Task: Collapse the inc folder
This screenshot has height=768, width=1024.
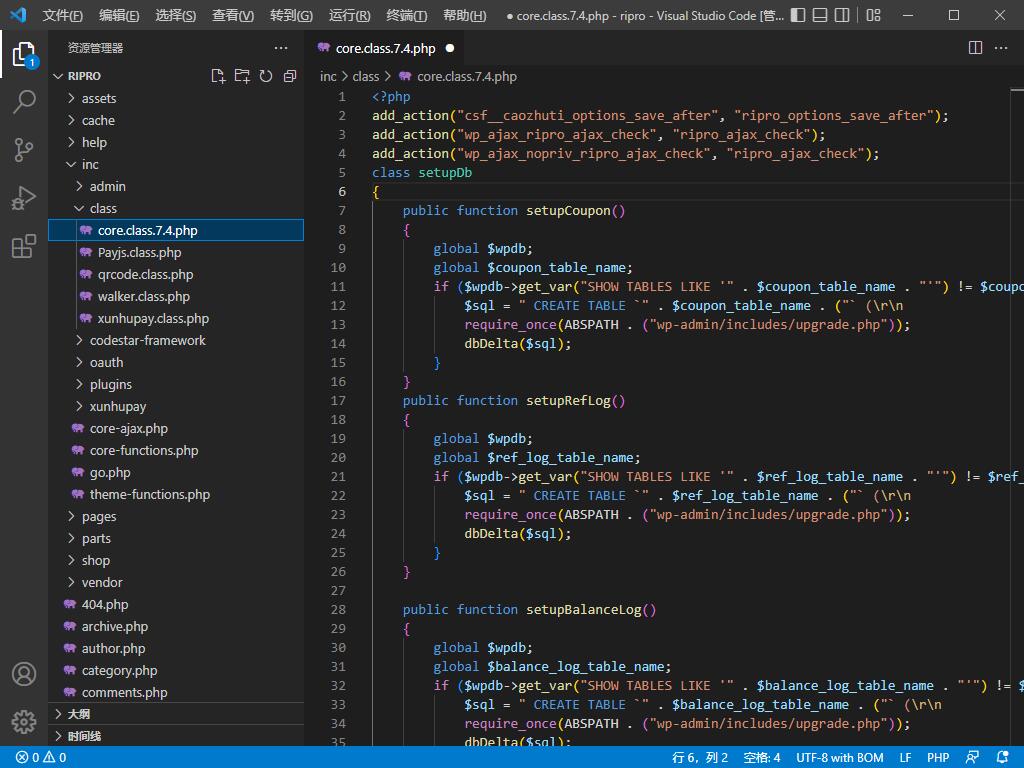Action: pyautogui.click(x=90, y=164)
